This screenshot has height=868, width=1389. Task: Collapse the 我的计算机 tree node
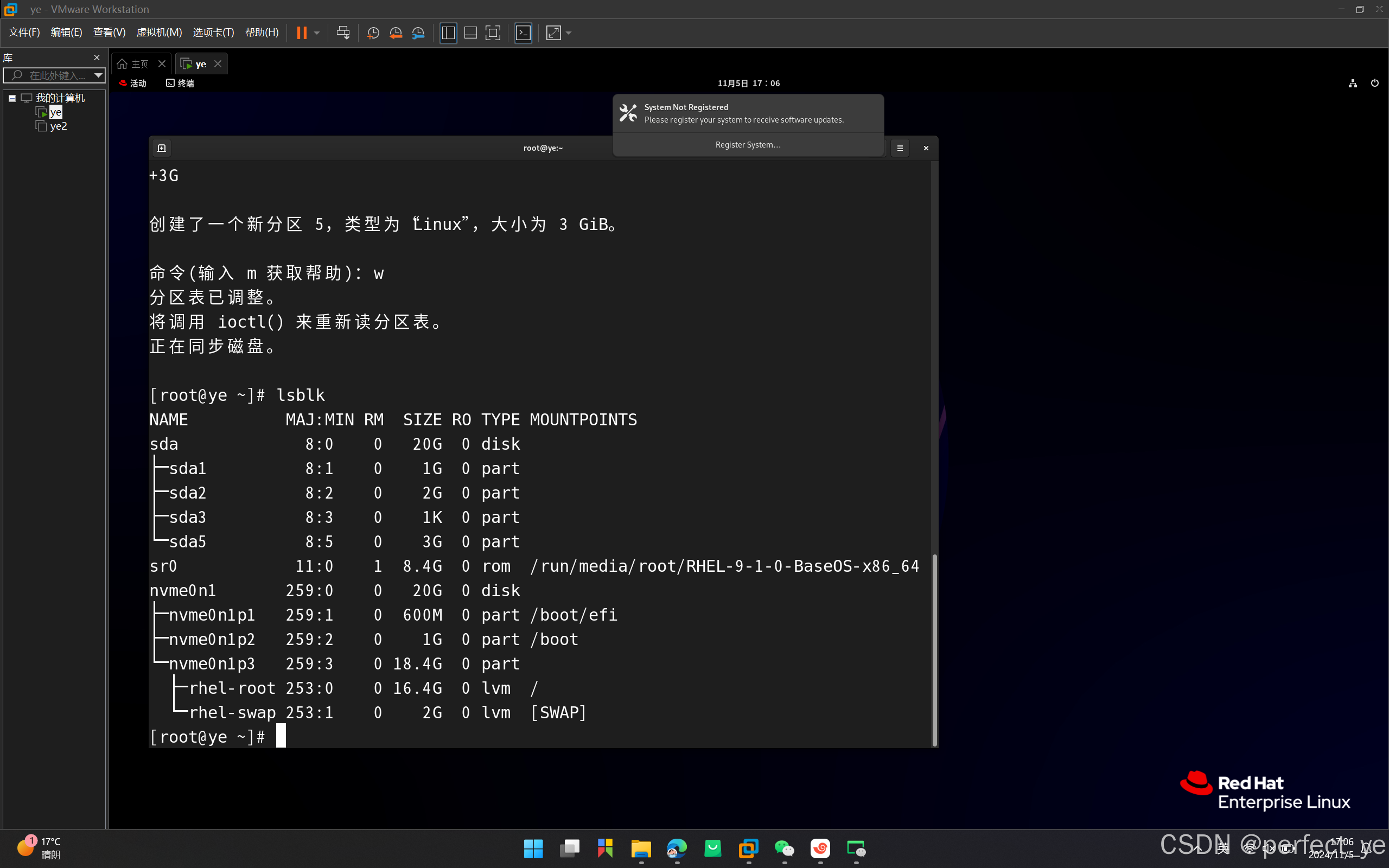pyautogui.click(x=11, y=98)
